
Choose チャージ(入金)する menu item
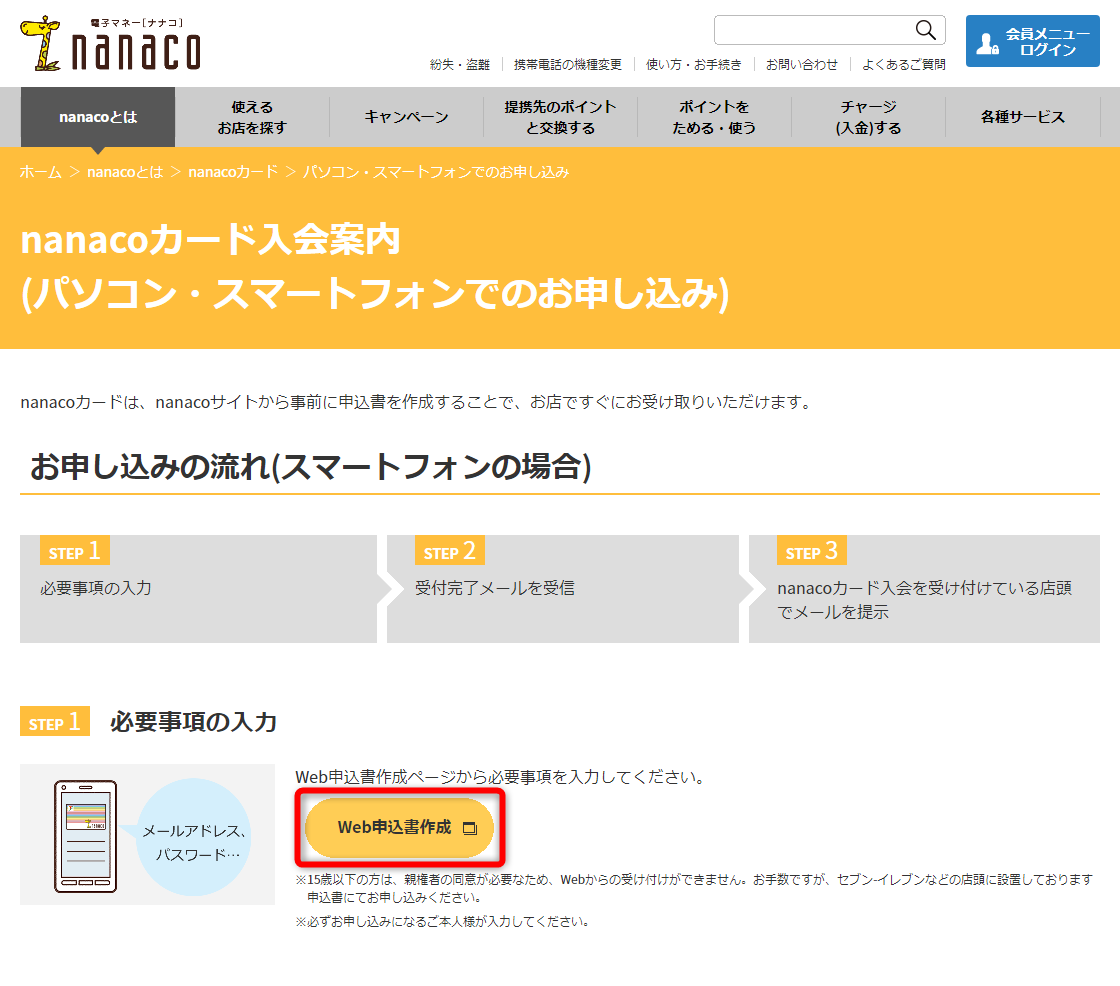click(868, 117)
